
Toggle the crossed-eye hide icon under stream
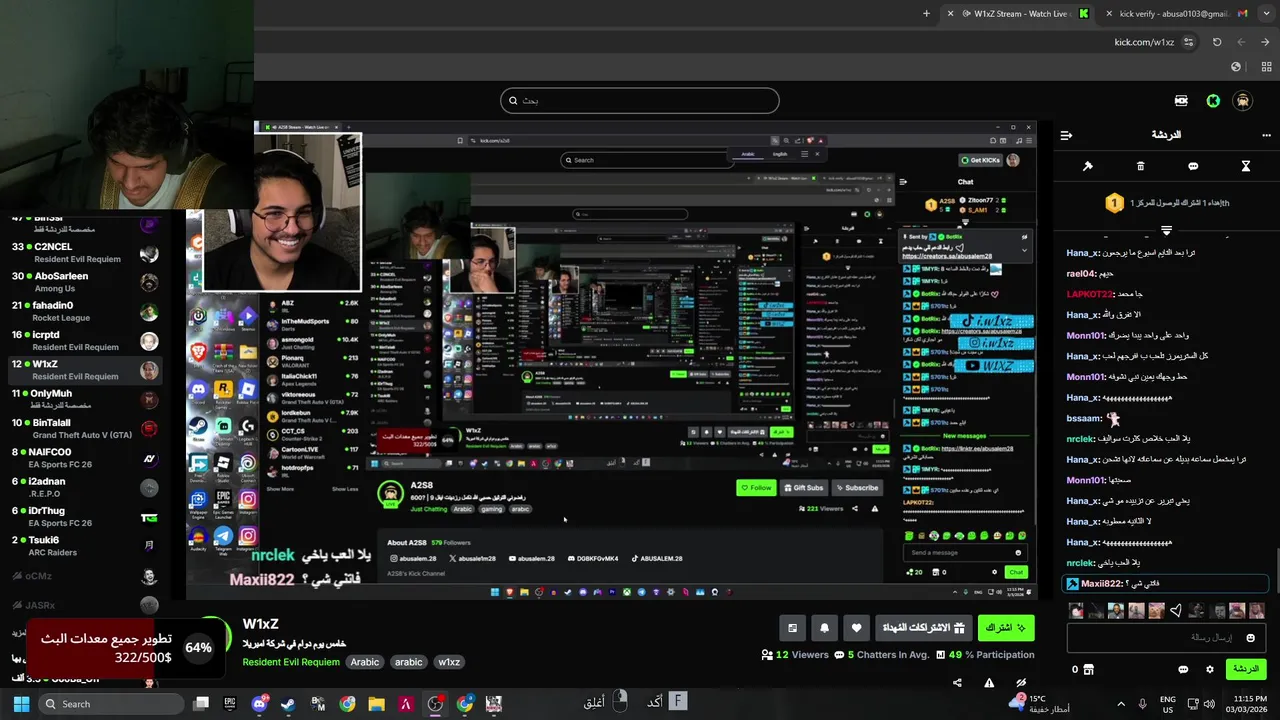[x=1021, y=683]
